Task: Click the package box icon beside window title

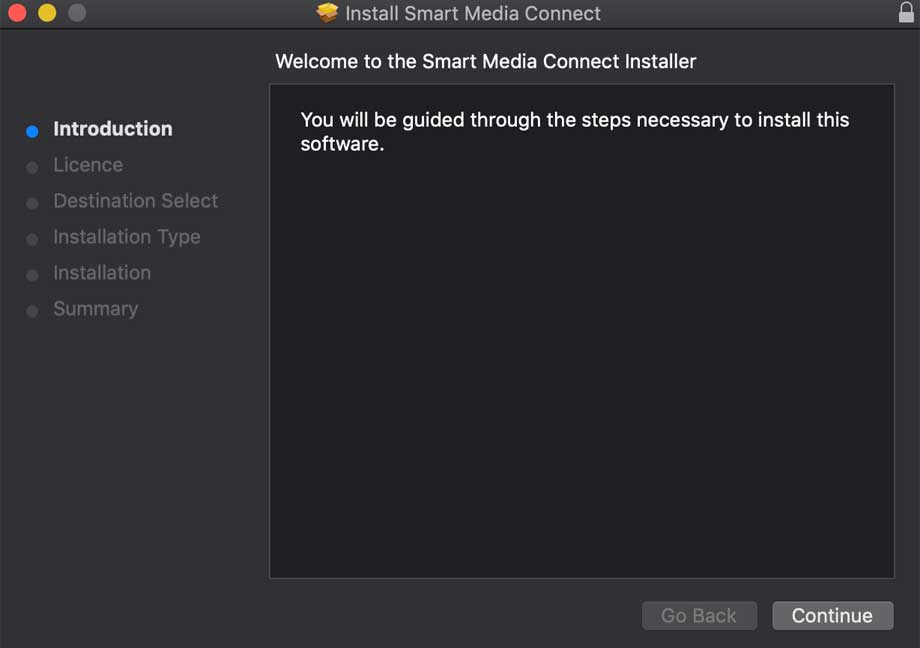Action: coord(327,12)
